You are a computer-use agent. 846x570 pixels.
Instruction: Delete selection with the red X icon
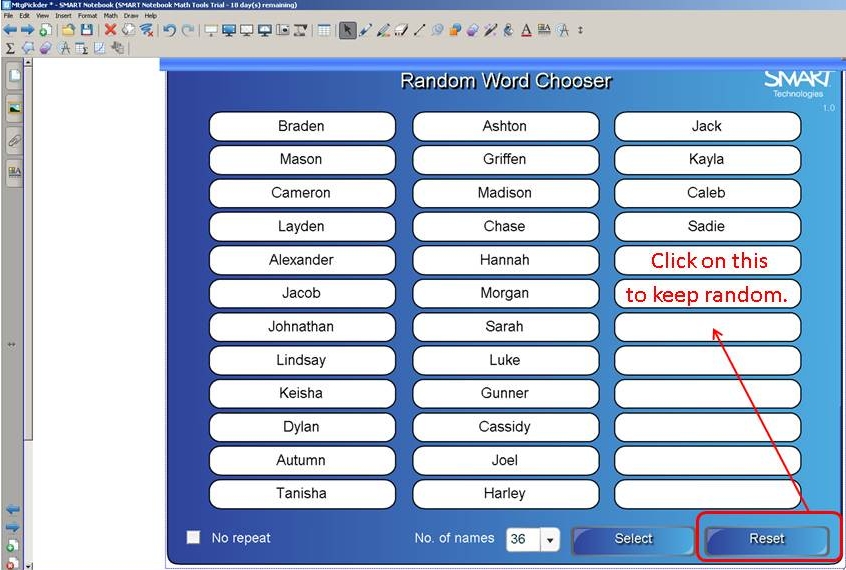[x=110, y=30]
